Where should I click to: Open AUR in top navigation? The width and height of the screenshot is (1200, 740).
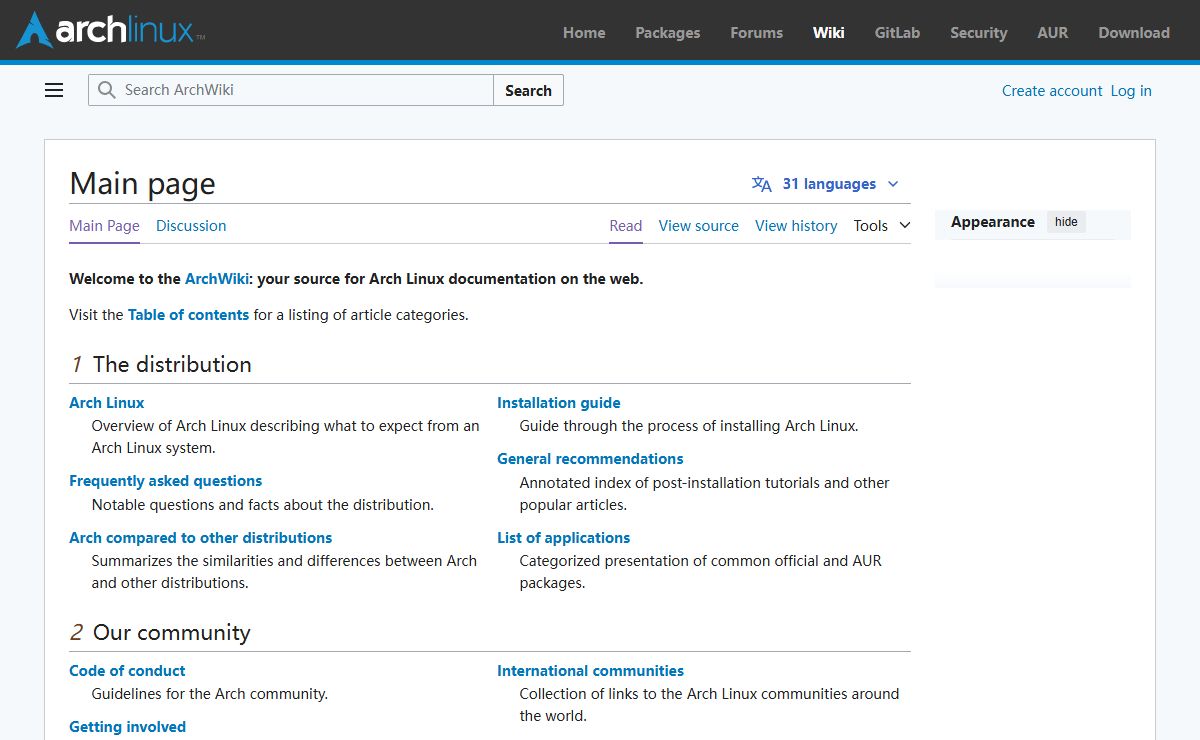pos(1052,32)
